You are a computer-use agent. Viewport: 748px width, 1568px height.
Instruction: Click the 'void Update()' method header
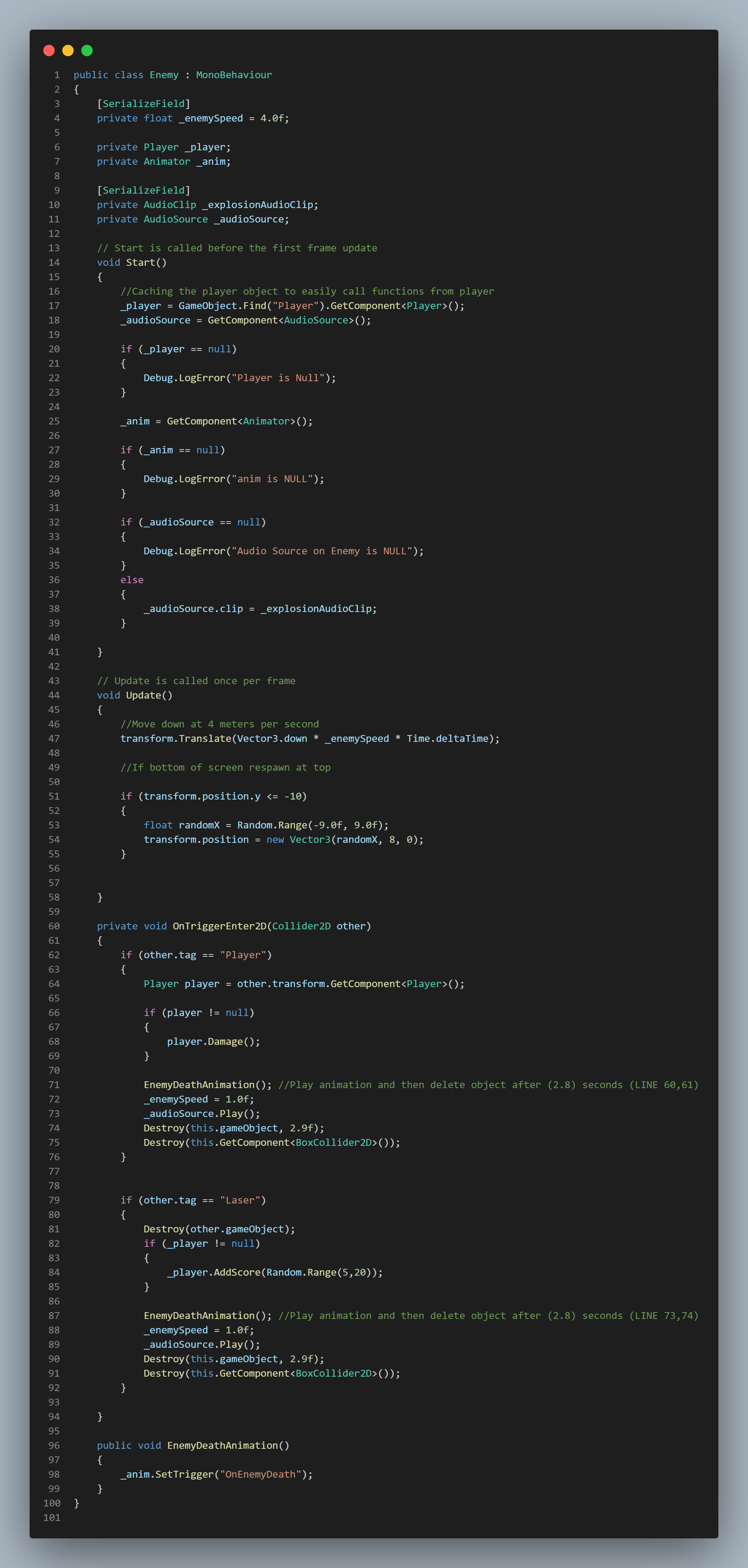(x=134, y=695)
